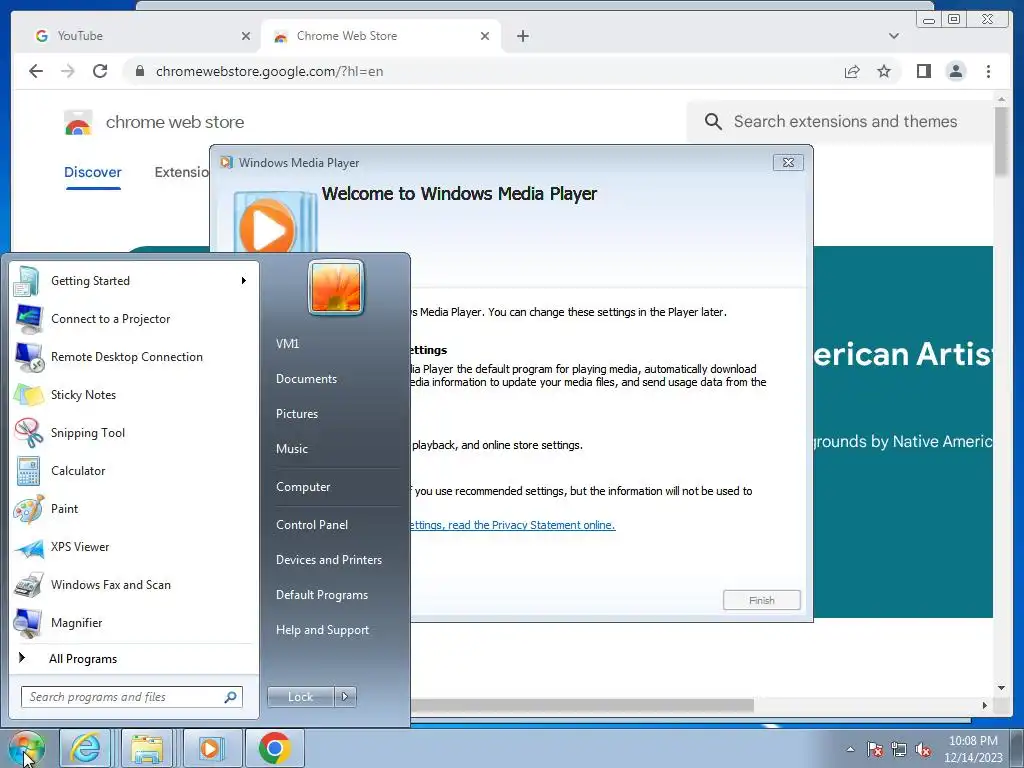Open VM1 user folder
This screenshot has width=1024, height=768.
287,344
